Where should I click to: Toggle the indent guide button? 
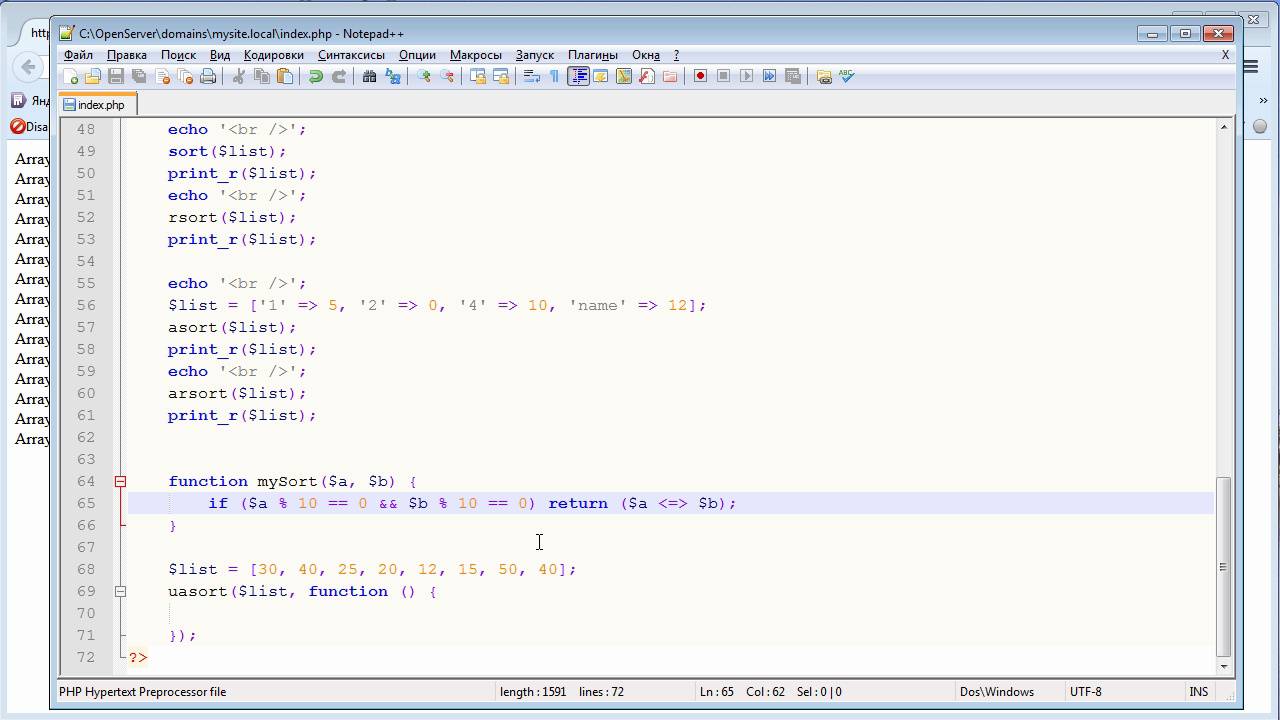coord(578,76)
